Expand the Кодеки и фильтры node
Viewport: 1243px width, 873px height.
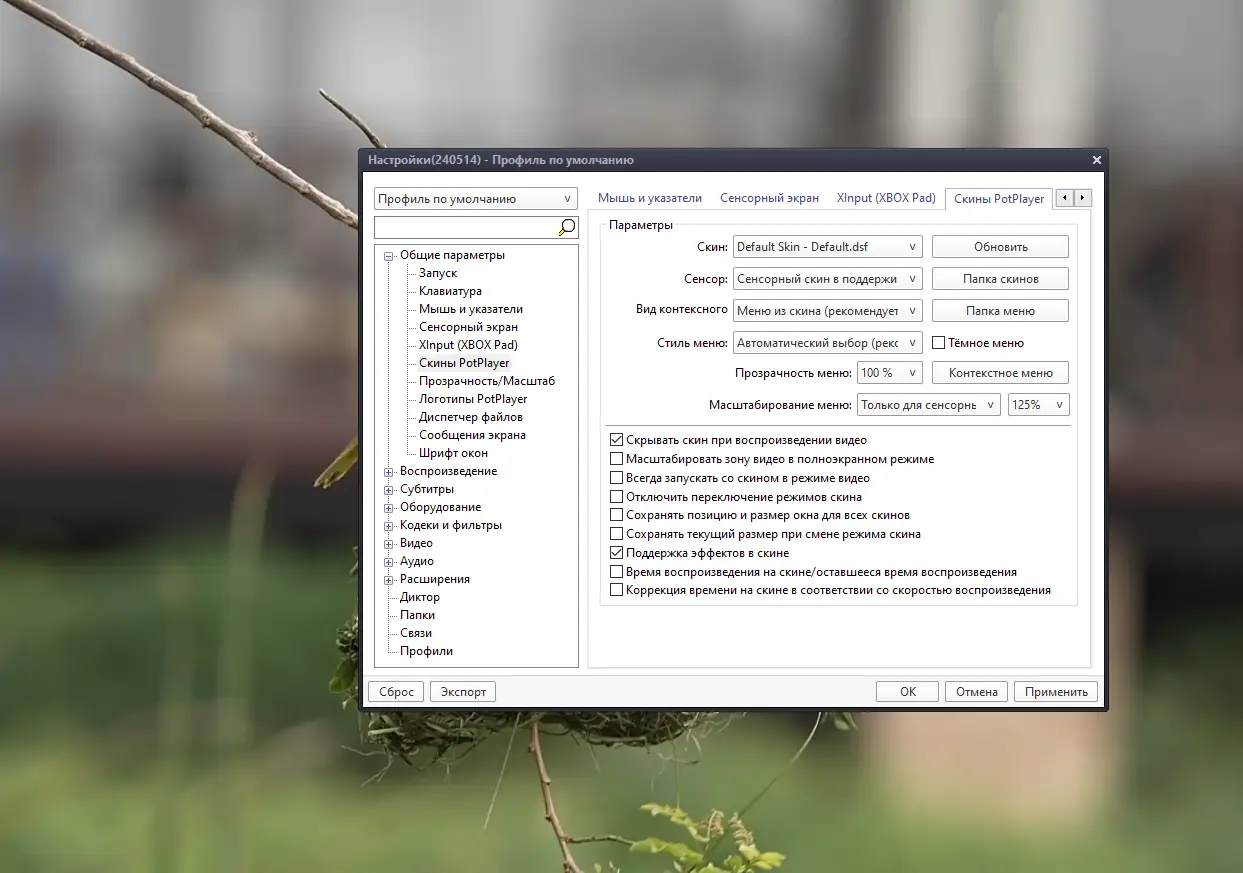(x=389, y=525)
